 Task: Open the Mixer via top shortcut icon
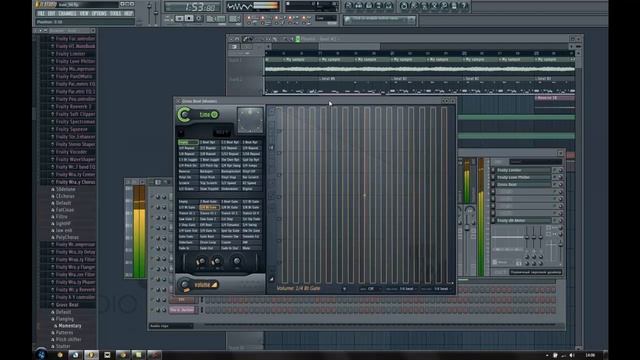(x=389, y=6)
